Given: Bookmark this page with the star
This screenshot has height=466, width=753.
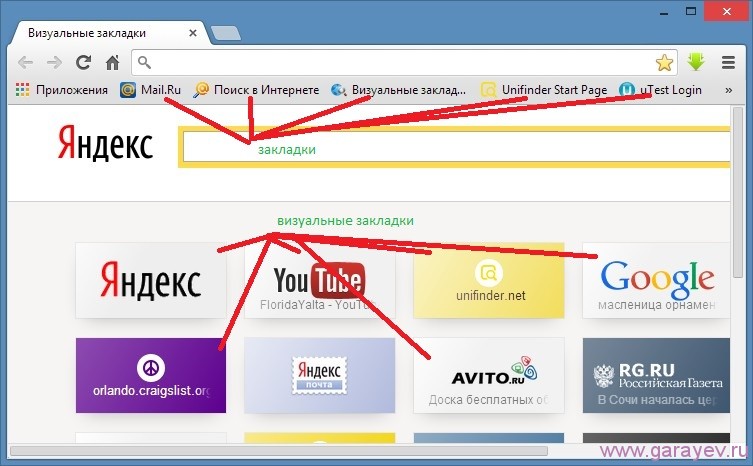Looking at the screenshot, I should [x=664, y=62].
